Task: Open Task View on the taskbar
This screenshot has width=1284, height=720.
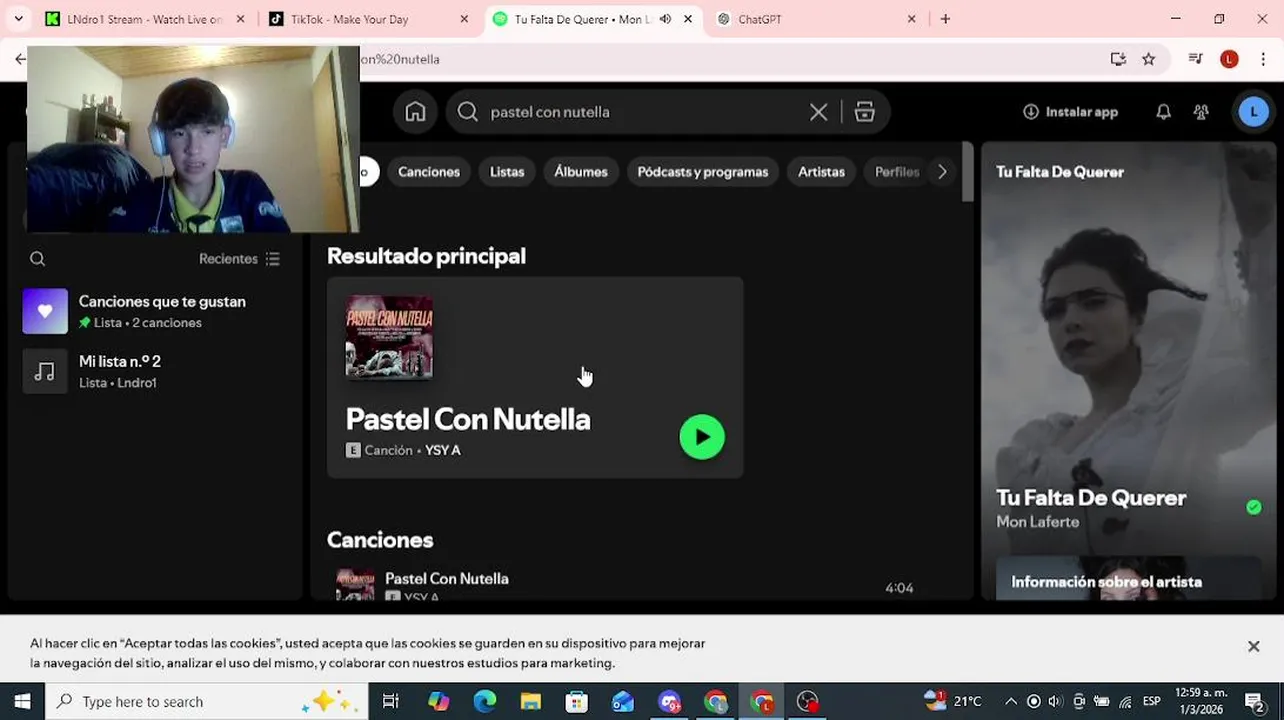Action: click(391, 702)
